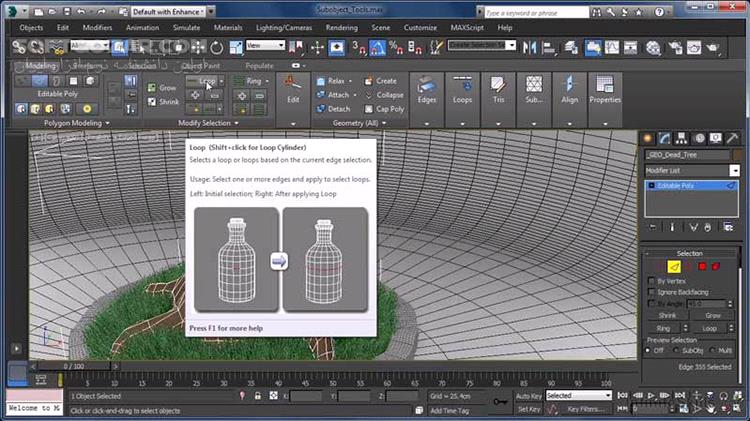Image resolution: width=750 pixels, height=421 pixels.
Task: Switch to the Modify command panel tab
Action: point(664,139)
